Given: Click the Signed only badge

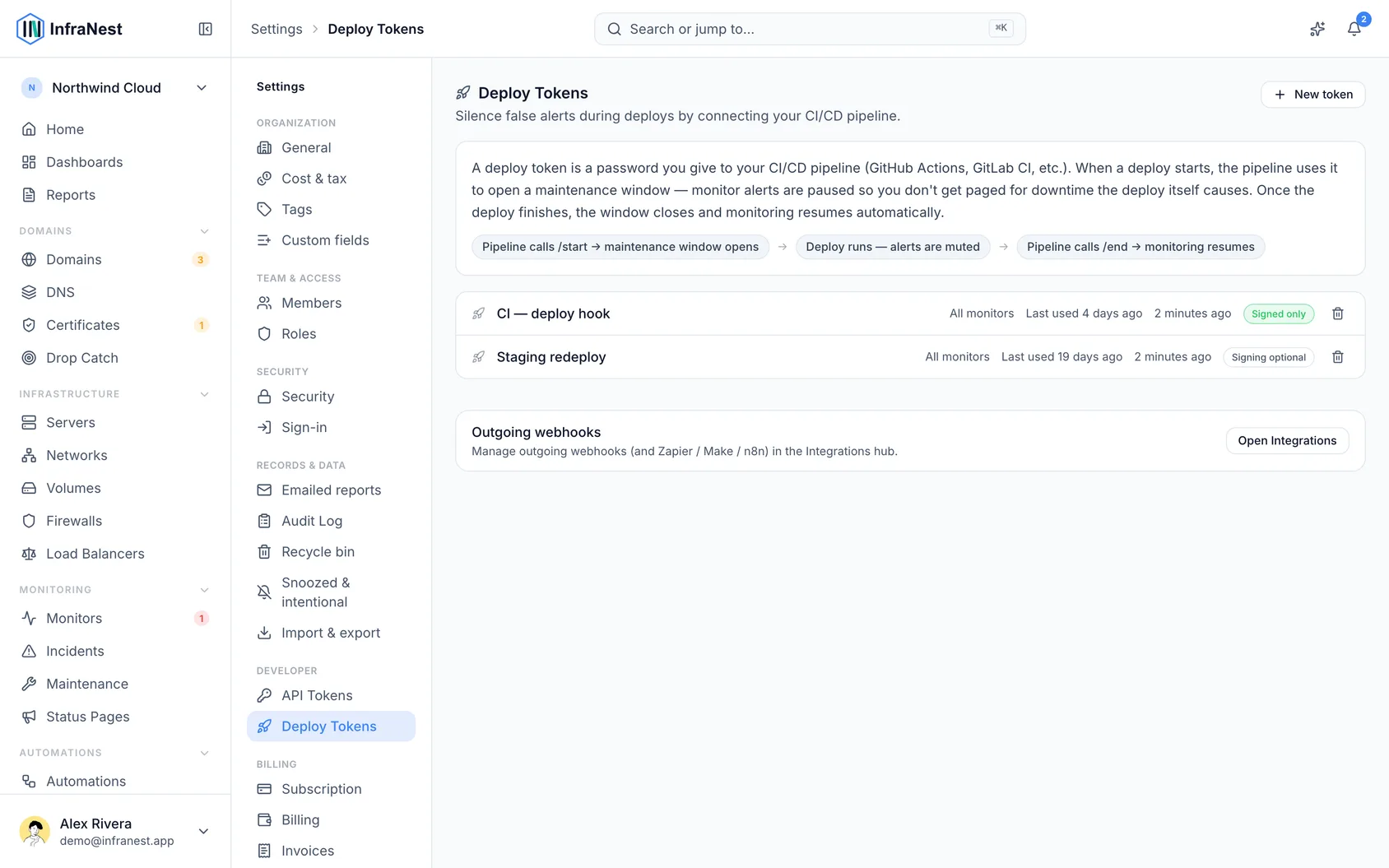Looking at the screenshot, I should click(x=1279, y=313).
